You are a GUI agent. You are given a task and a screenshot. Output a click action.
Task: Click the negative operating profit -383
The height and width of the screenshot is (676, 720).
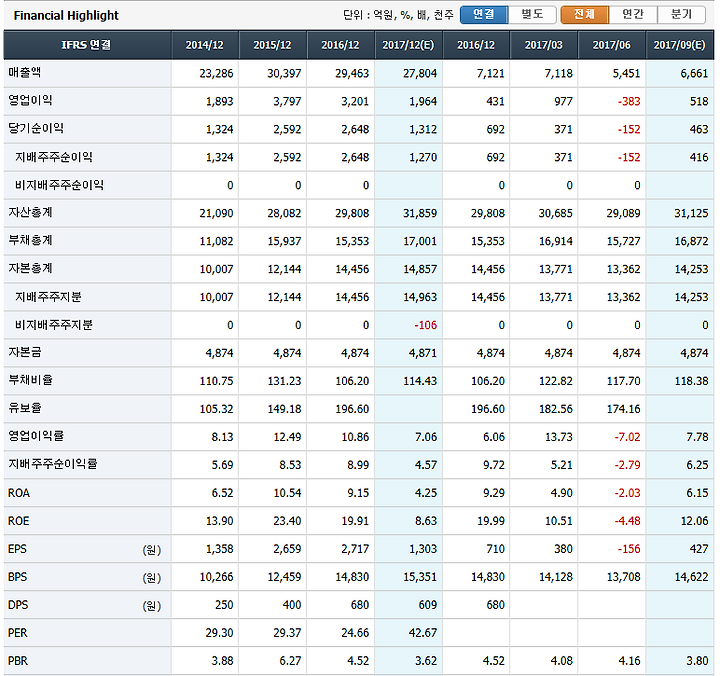tap(629, 101)
